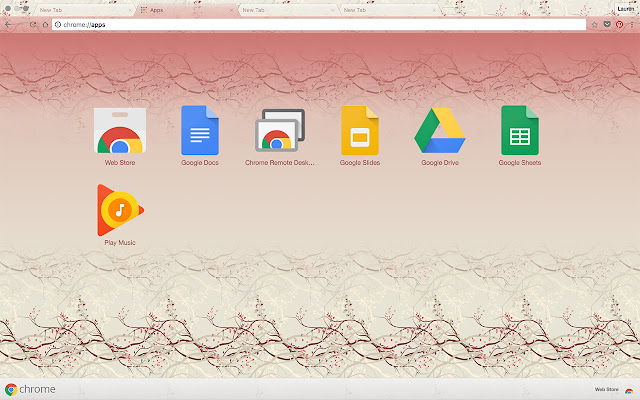This screenshot has width=640, height=400.
Task: Open the Pocket extension
Action: point(607,24)
